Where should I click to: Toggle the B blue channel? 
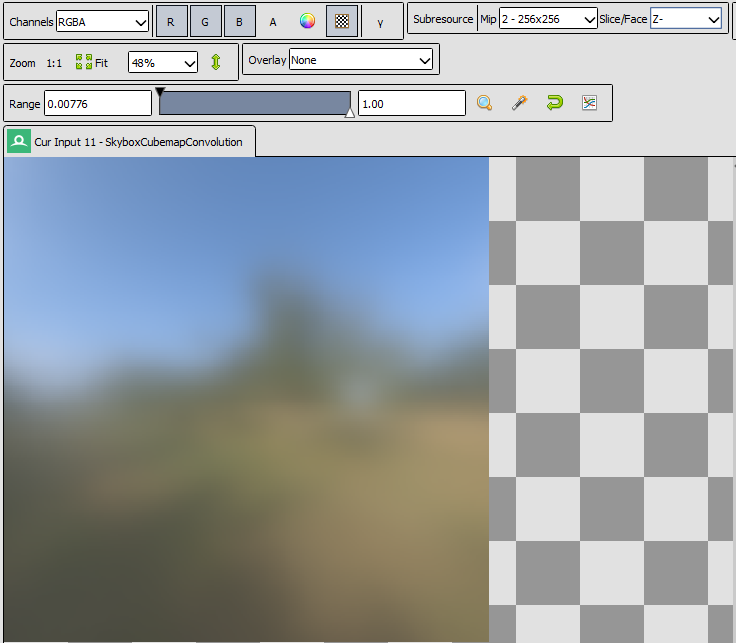pos(240,21)
